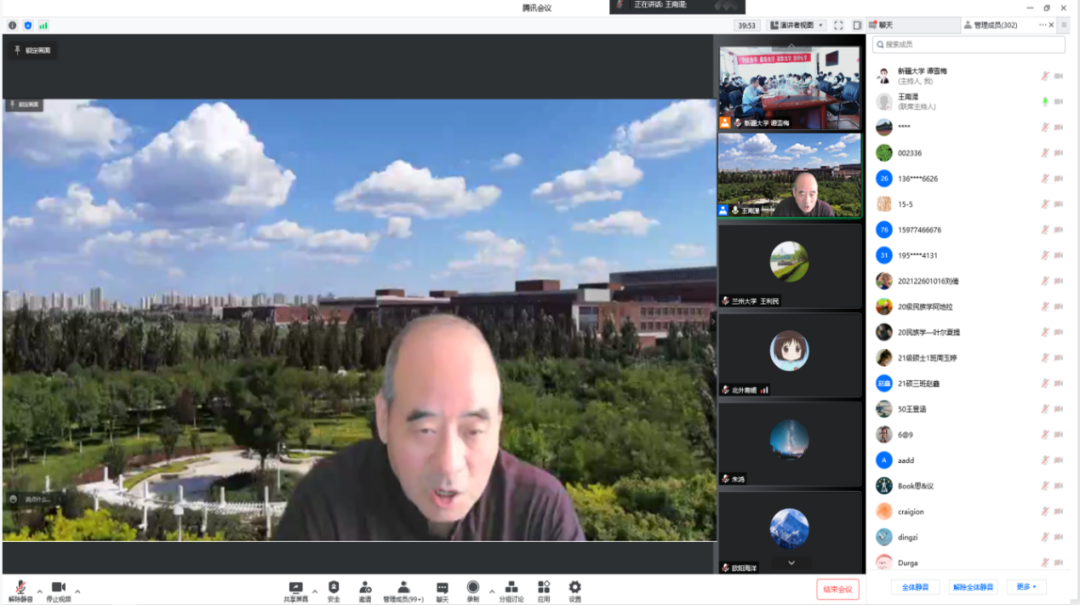The width and height of the screenshot is (1080, 605).
Task: Open the 应用 apps icon
Action: 544,588
